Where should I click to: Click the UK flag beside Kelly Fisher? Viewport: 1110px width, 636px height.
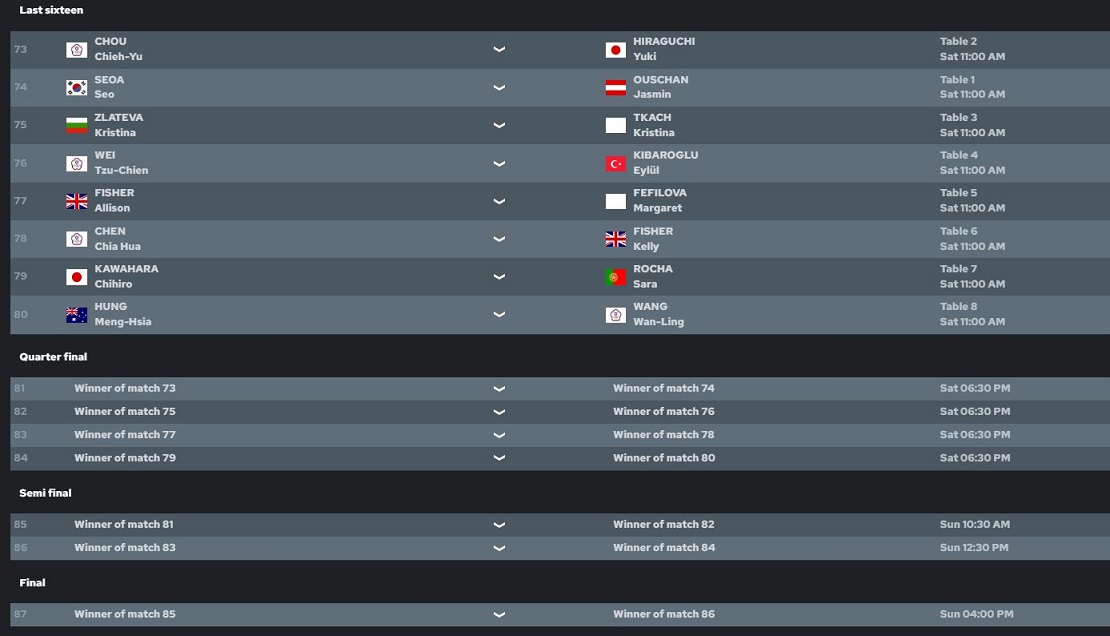pyautogui.click(x=616, y=239)
